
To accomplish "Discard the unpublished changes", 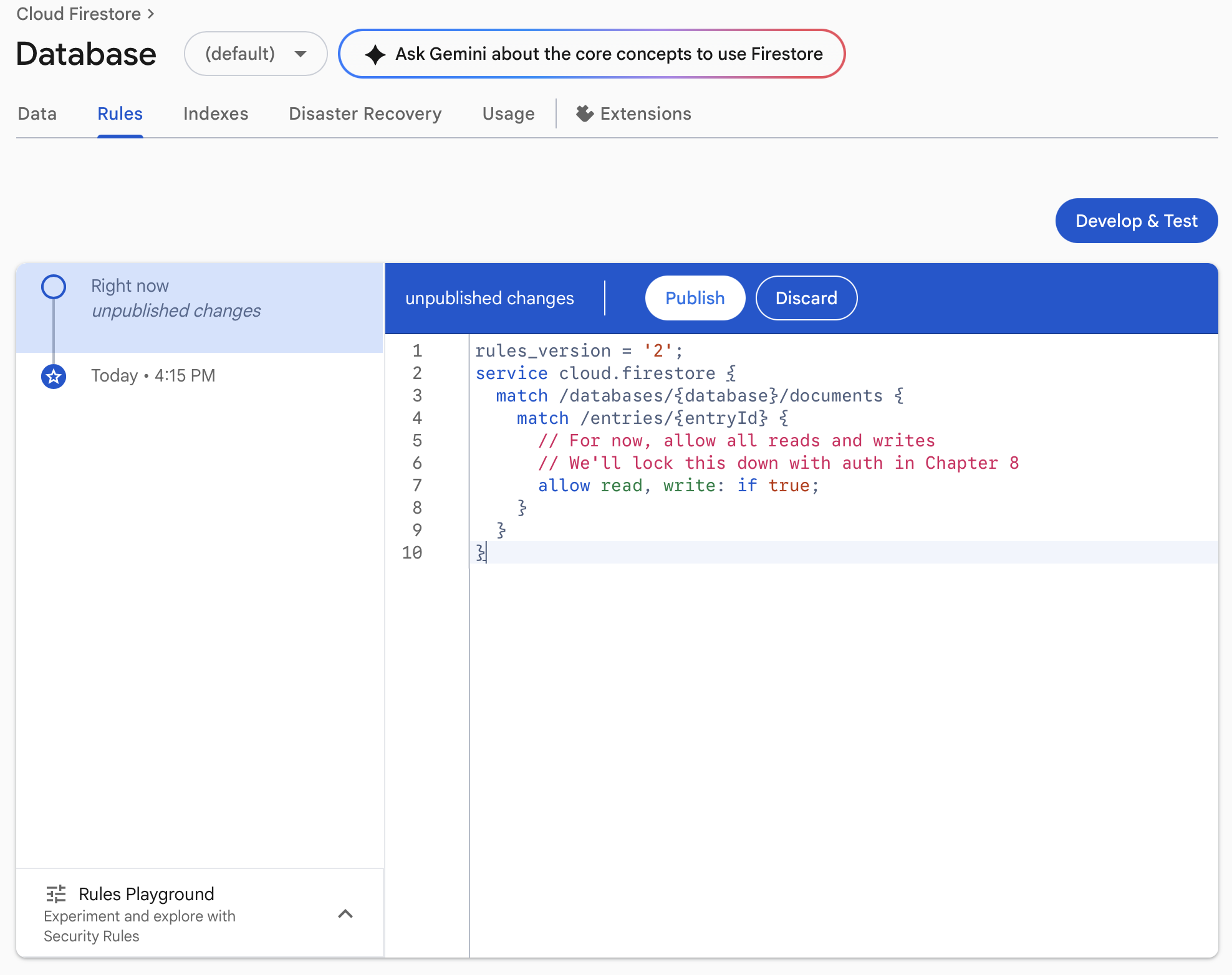I will coord(806,298).
